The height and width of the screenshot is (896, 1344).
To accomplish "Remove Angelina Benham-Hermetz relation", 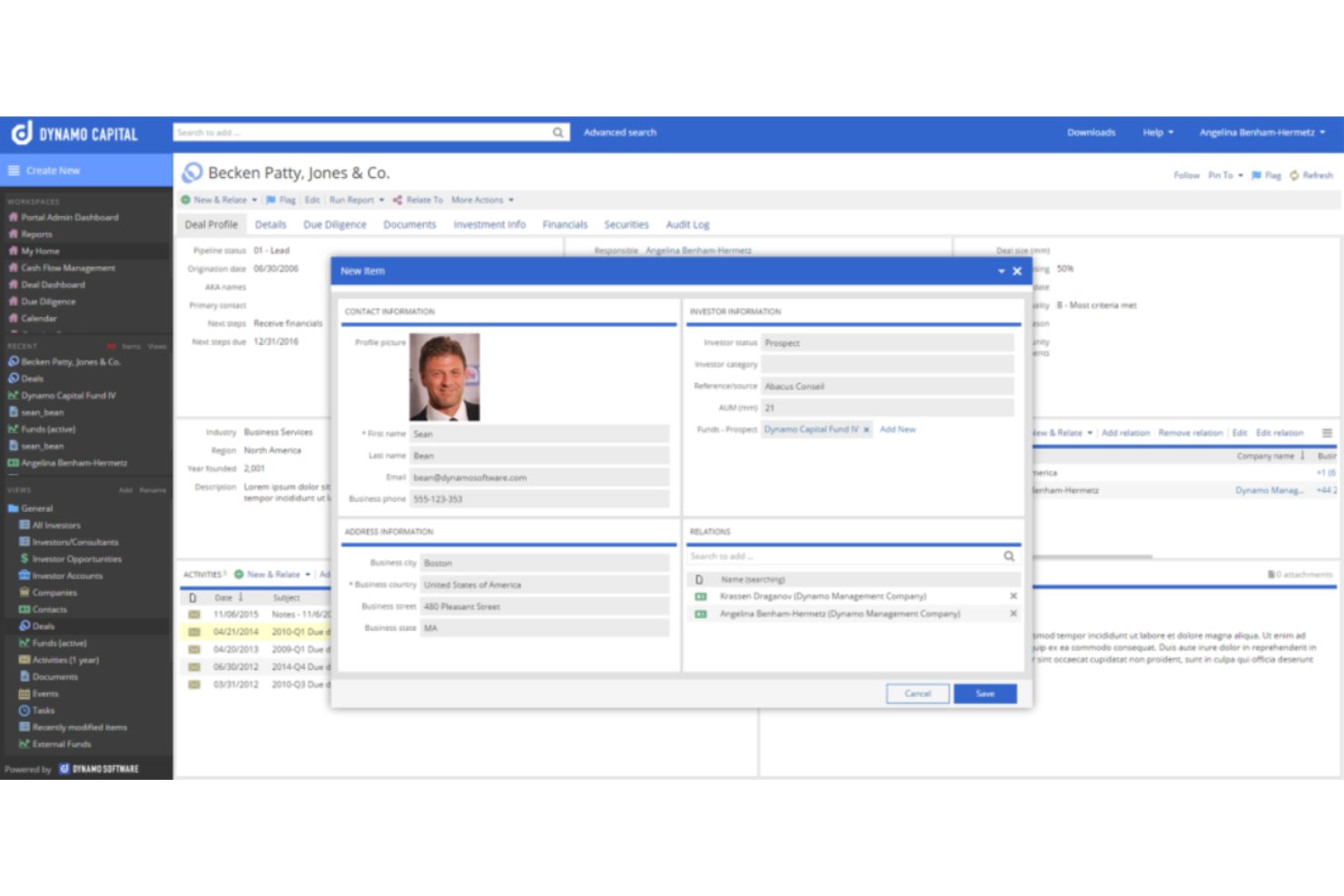I will tap(1013, 614).
